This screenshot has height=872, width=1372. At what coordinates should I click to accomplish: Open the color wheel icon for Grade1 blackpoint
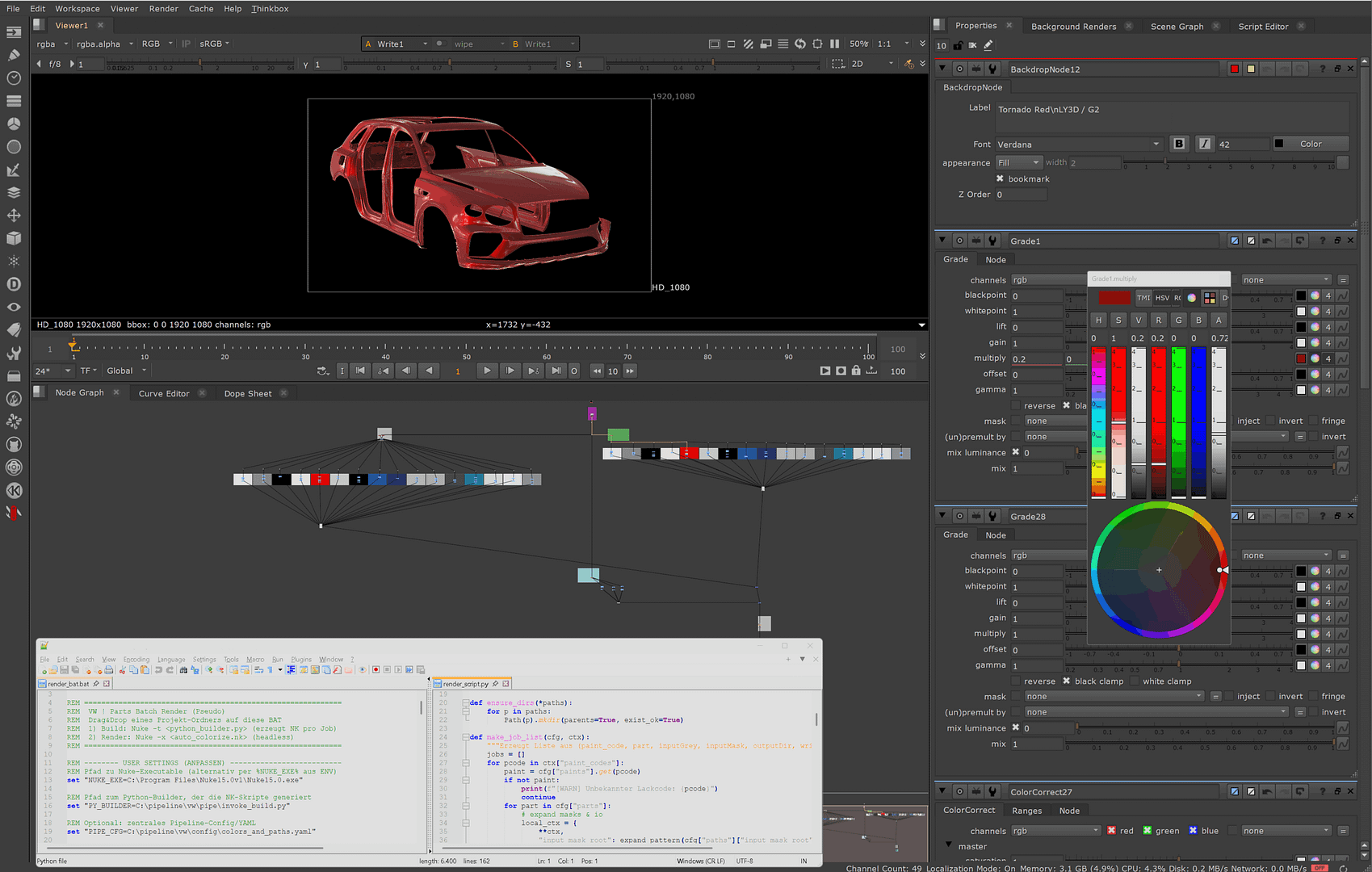pyautogui.click(x=1315, y=296)
